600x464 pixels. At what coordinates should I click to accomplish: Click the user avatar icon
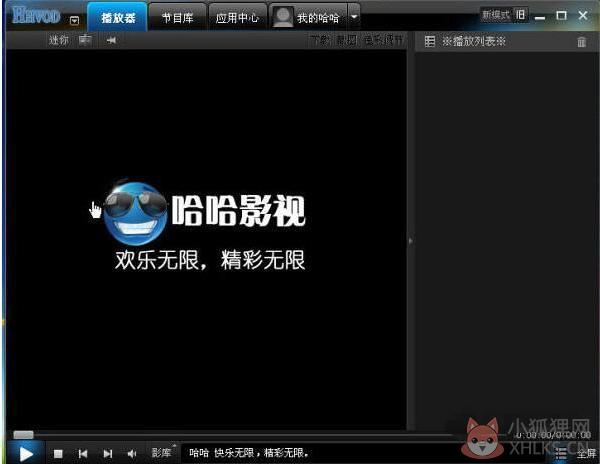coord(283,18)
